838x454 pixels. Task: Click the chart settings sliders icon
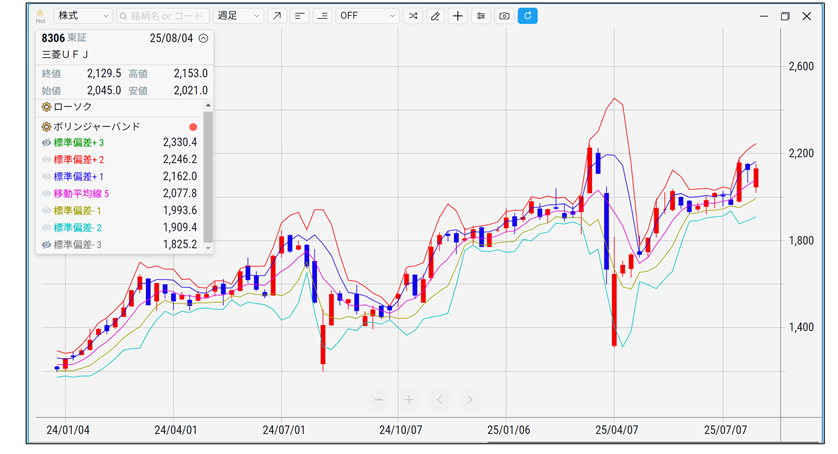tap(481, 16)
